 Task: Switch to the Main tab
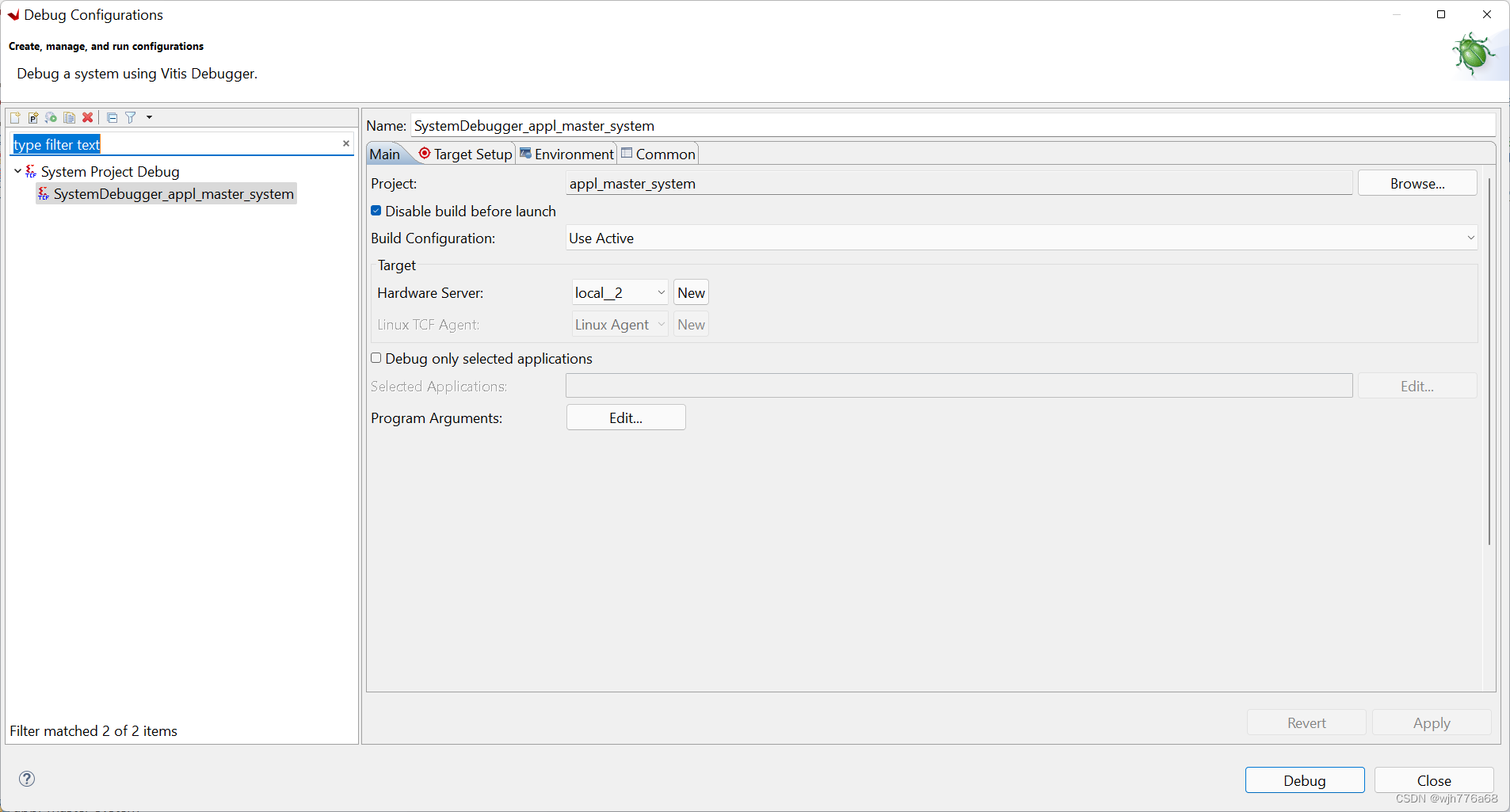coord(385,154)
